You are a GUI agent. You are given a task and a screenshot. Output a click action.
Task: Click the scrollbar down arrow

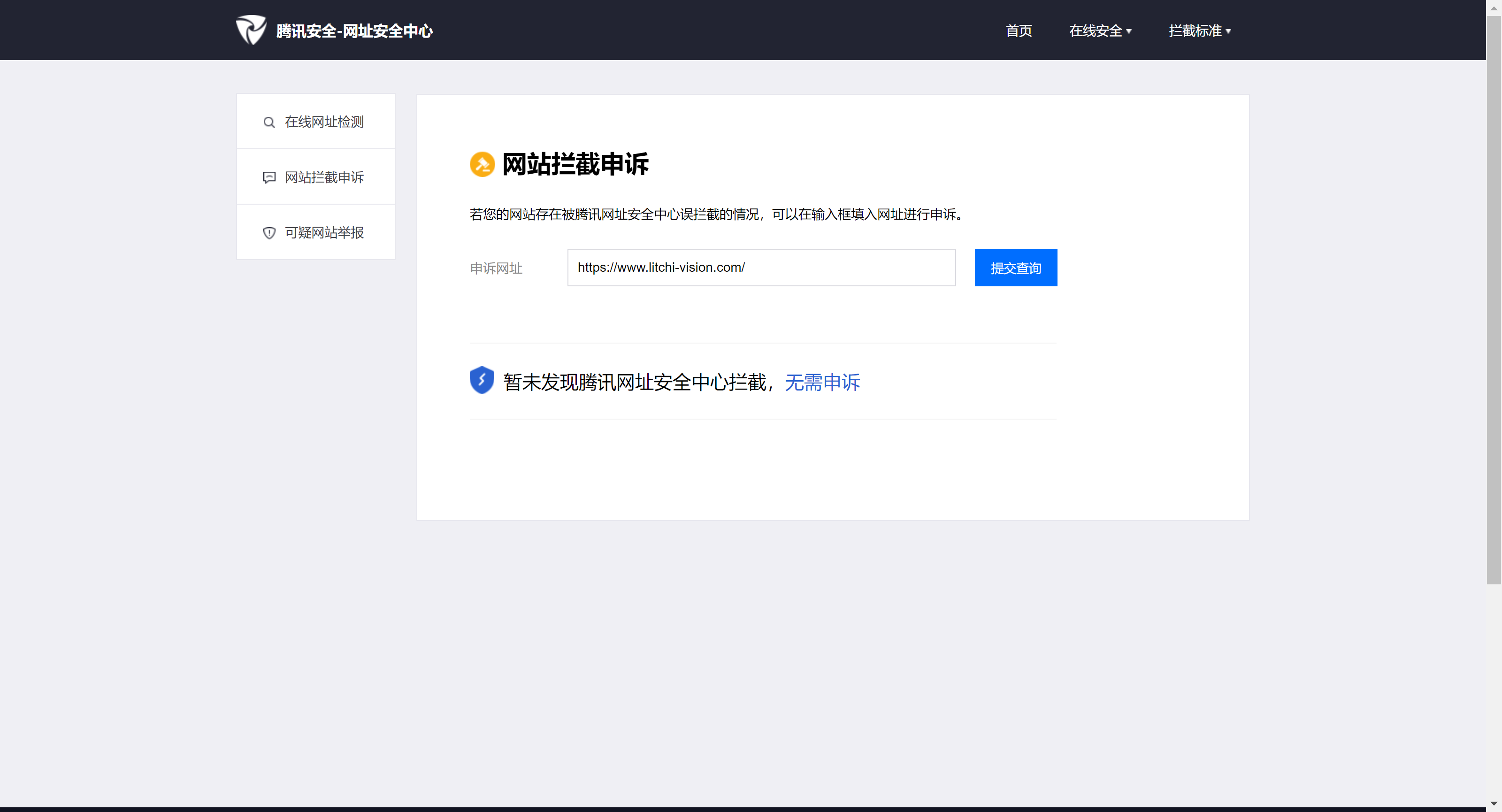tap(1494, 804)
